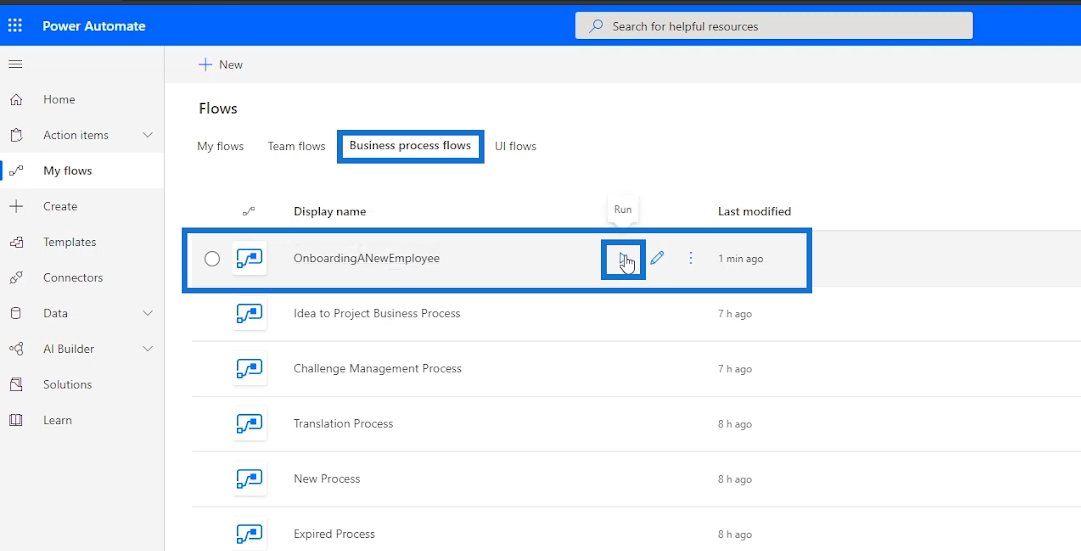Click '7 h ago' for Idea to Project
This screenshot has width=1081, height=551.
[x=735, y=314]
